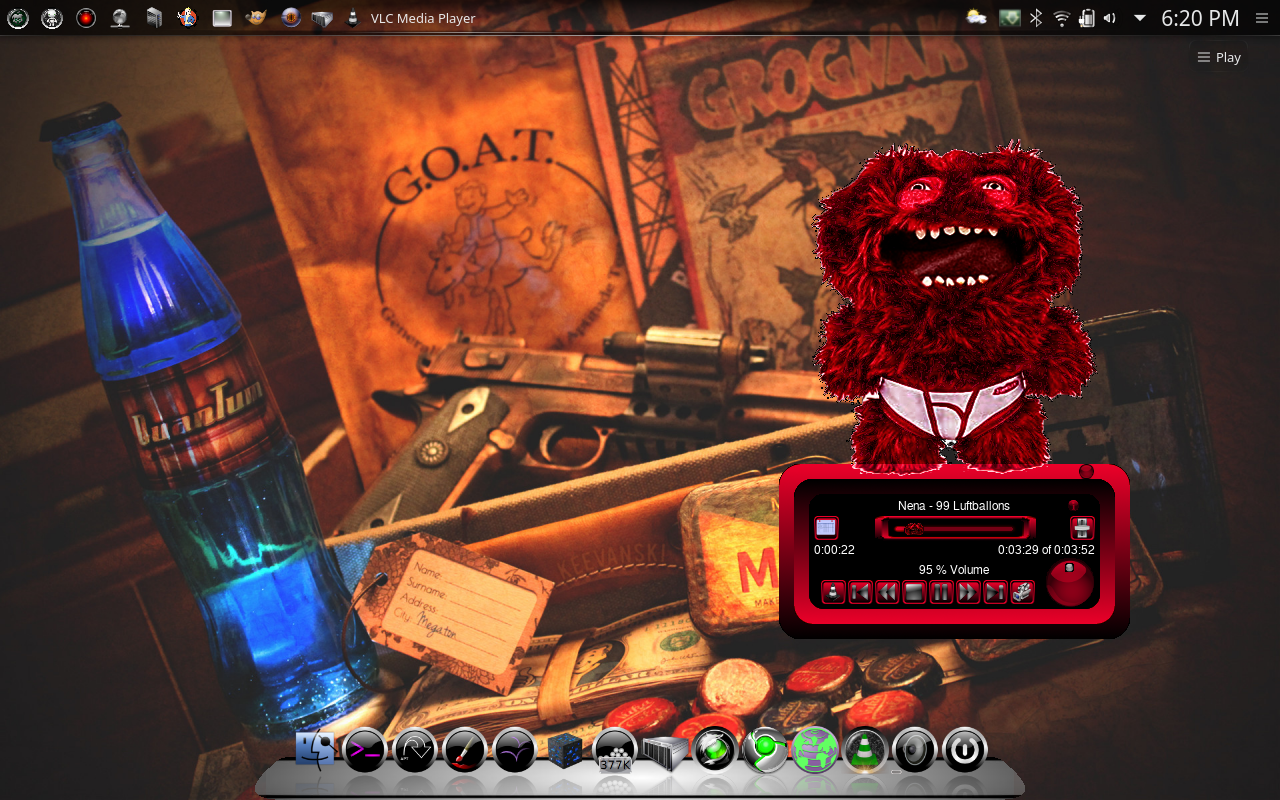The height and width of the screenshot is (800, 1280).
Task: Open the 377K dock icon
Action: (x=615, y=750)
